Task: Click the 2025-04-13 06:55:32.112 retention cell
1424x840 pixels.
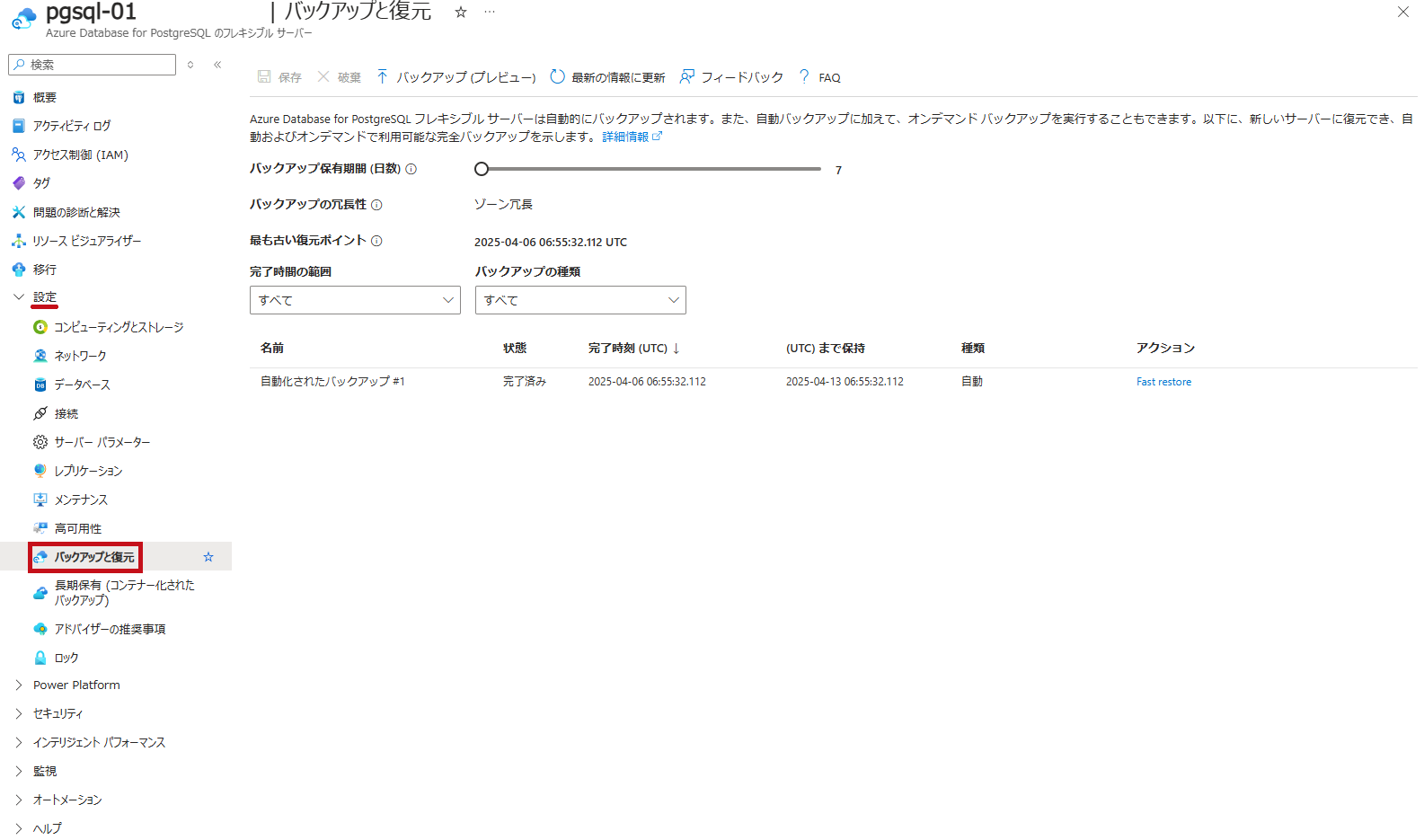Action: coord(845,382)
